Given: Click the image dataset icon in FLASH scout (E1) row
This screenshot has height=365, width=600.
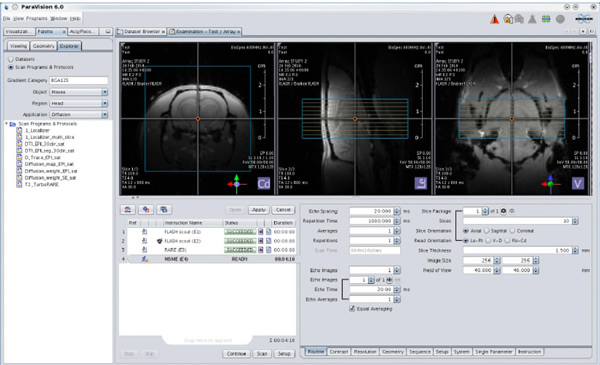Looking at the screenshot, I should [261, 232].
